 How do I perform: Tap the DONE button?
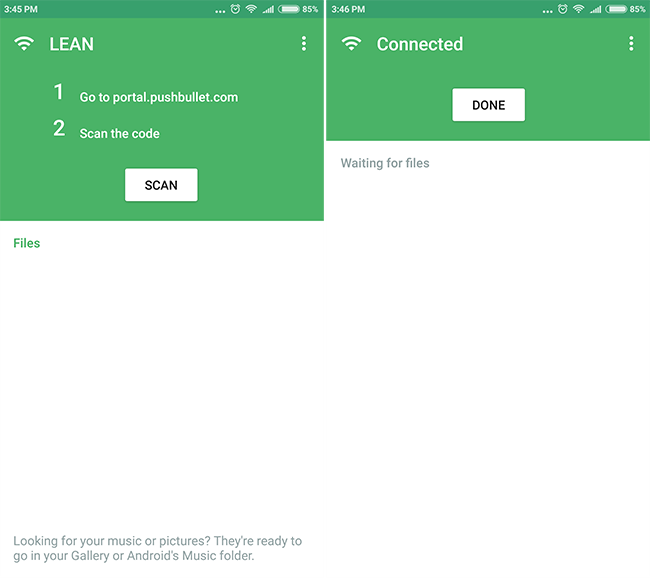(488, 105)
